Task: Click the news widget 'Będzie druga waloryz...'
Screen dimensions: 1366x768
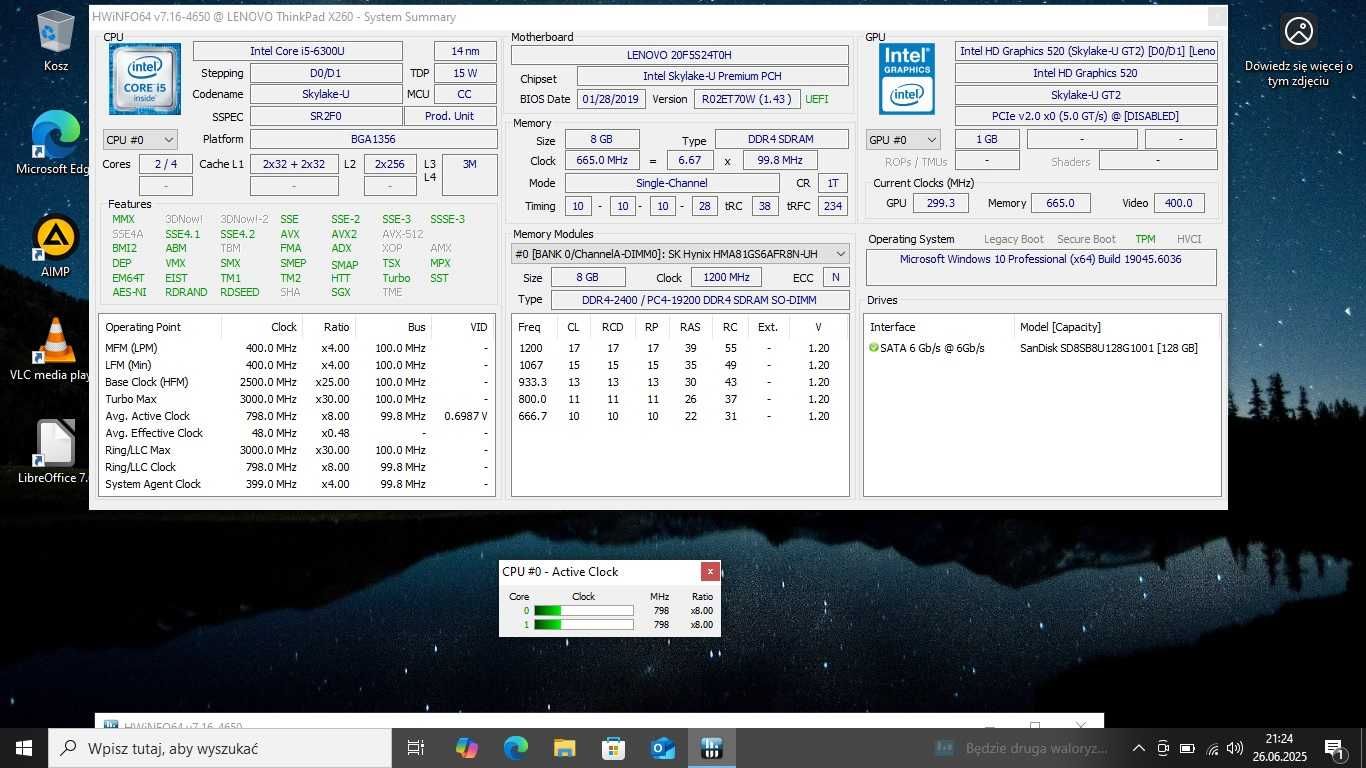Action: [1021, 748]
